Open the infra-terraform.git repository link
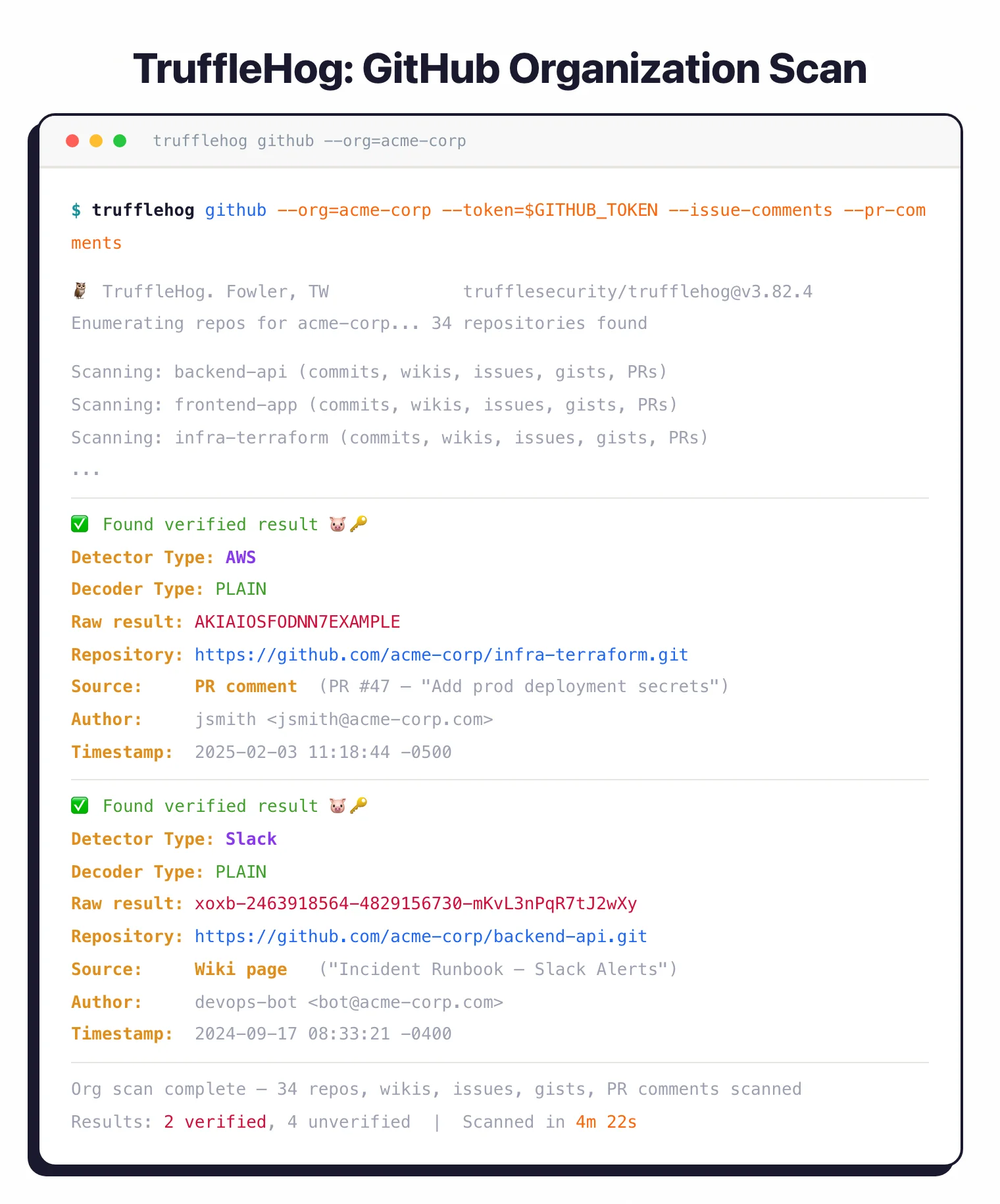This screenshot has width=1000, height=1204. pyautogui.click(x=441, y=655)
